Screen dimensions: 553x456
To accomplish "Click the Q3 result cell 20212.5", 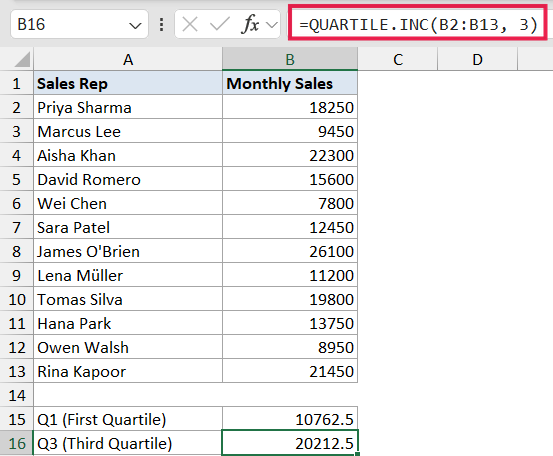I will coord(290,443).
